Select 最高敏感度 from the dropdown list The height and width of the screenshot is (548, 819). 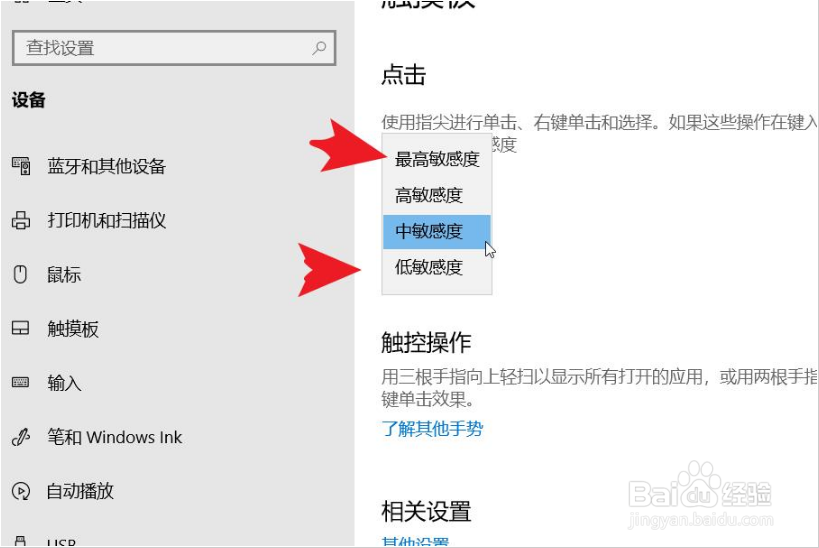(437, 159)
